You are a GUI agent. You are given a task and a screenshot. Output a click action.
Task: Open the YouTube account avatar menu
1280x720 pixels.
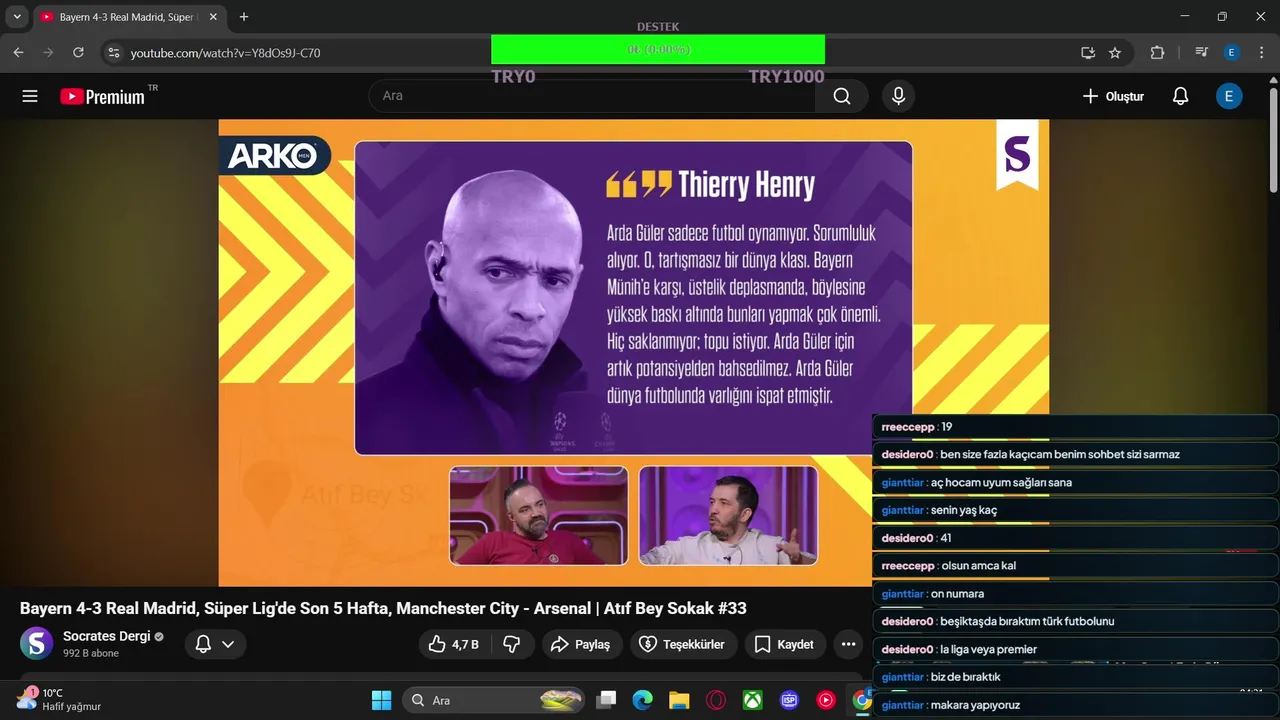[x=1229, y=96]
